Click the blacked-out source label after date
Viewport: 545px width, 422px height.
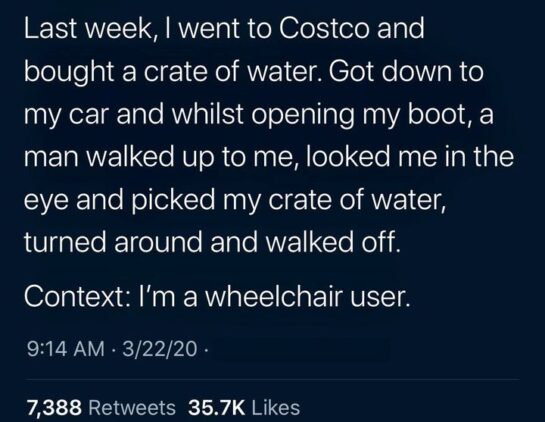point(301,349)
